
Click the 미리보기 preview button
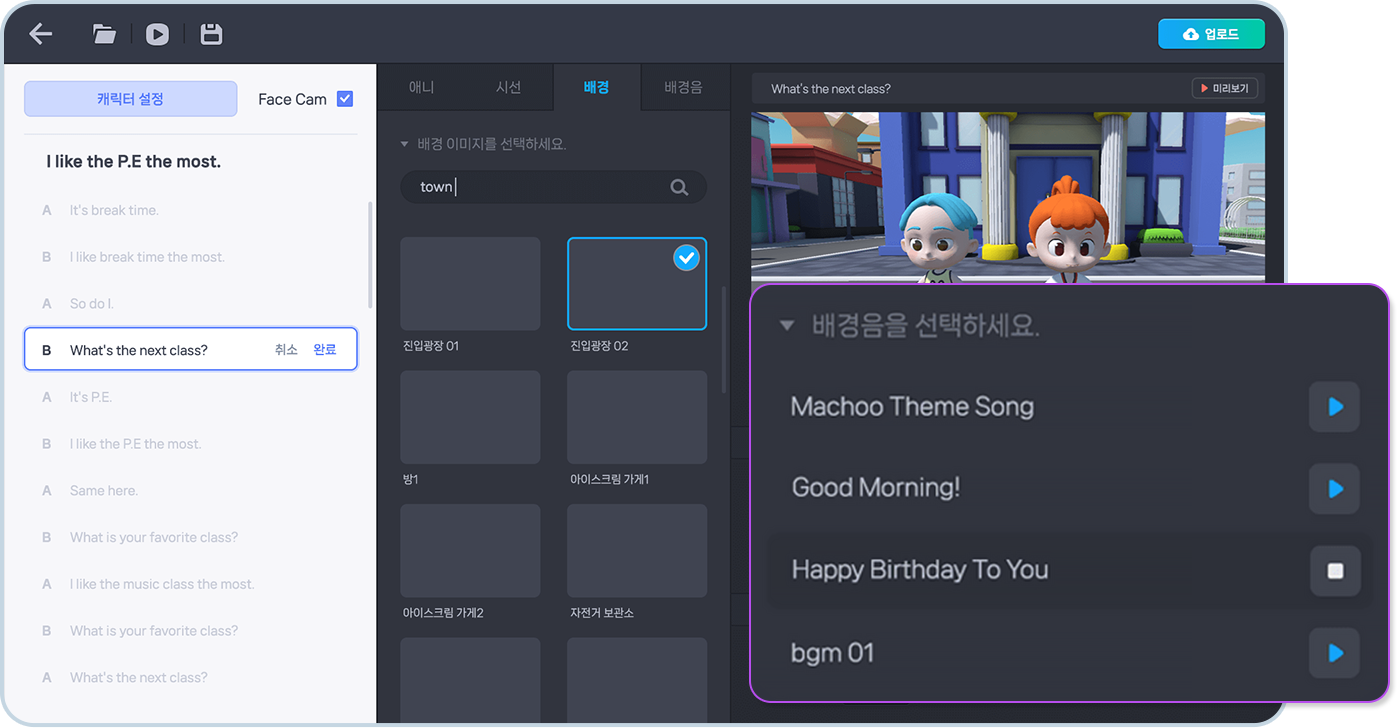(x=1225, y=89)
